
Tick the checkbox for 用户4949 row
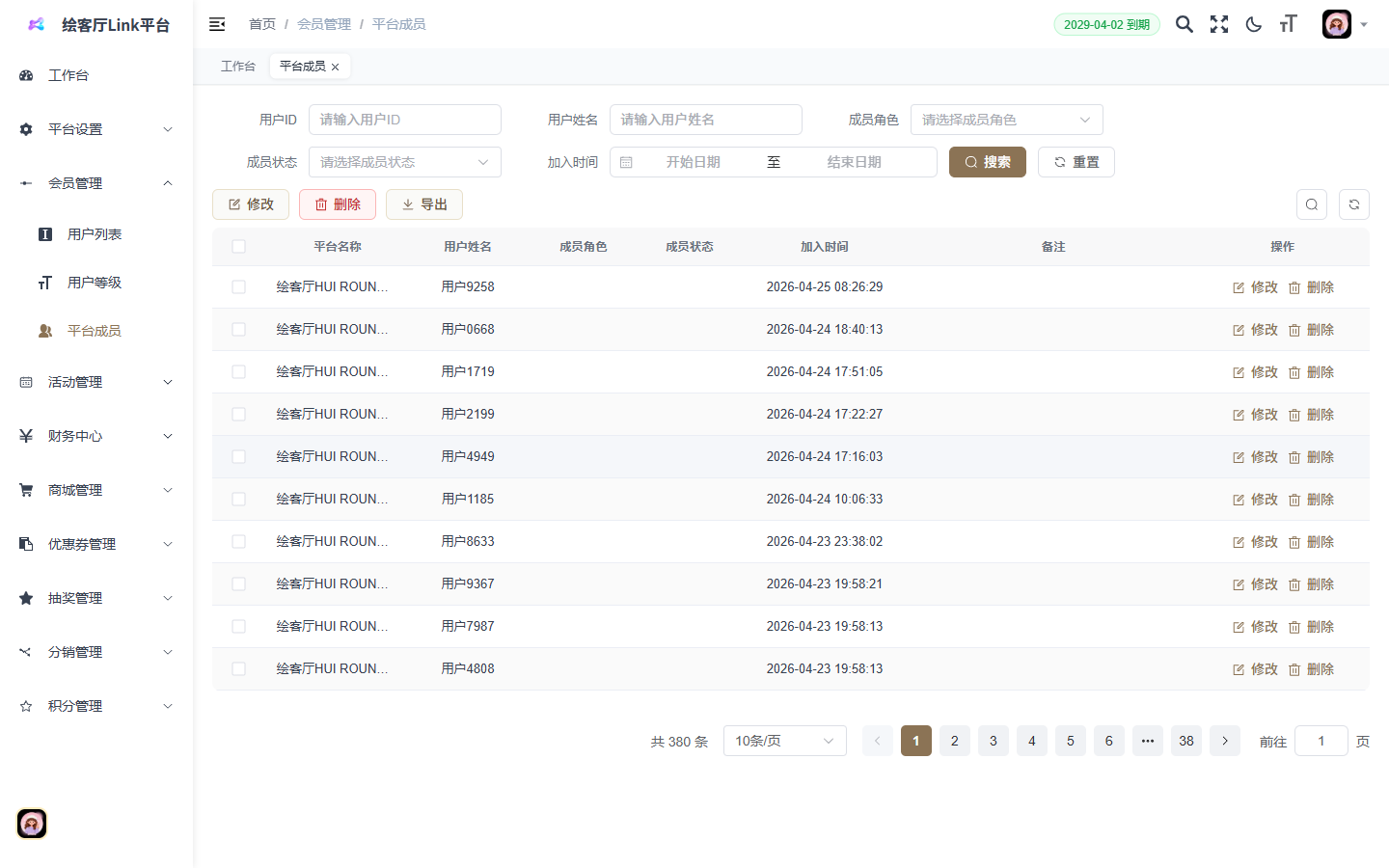coord(238,457)
